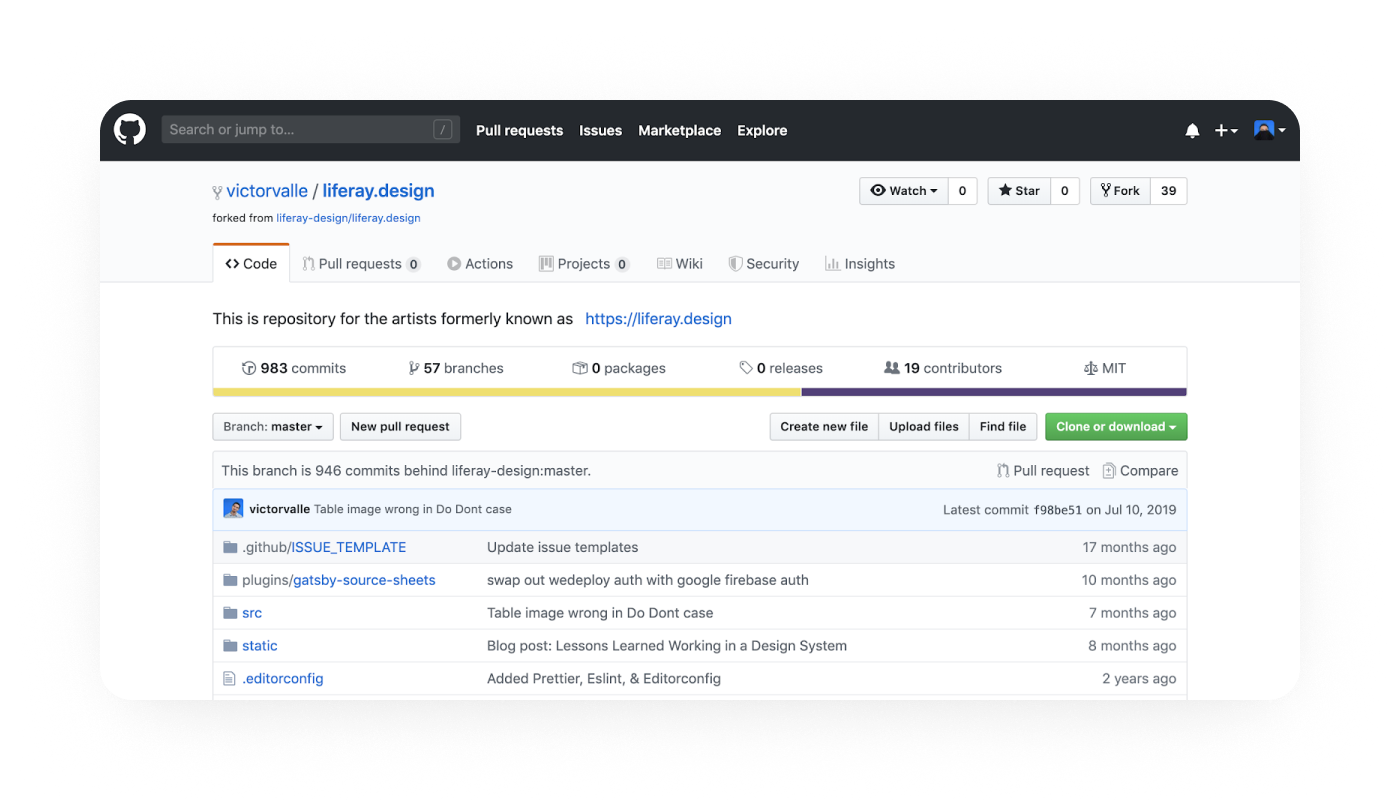
Task: Open the Branch: master dropdown
Action: [x=272, y=426]
